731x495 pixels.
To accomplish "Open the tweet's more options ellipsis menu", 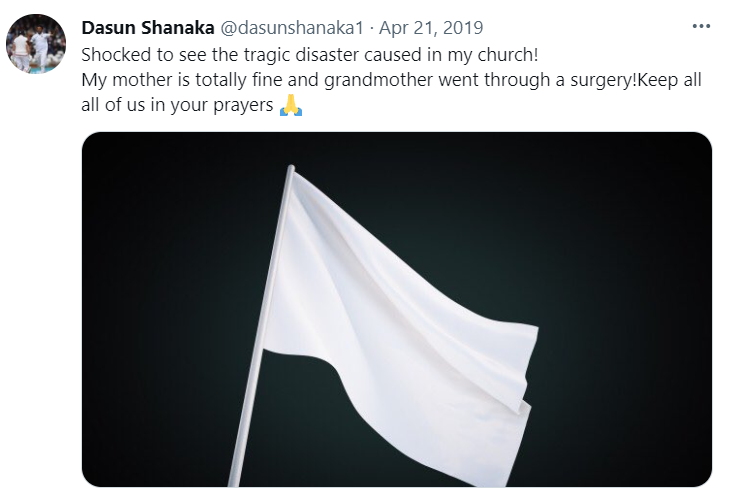I will click(x=701, y=27).
